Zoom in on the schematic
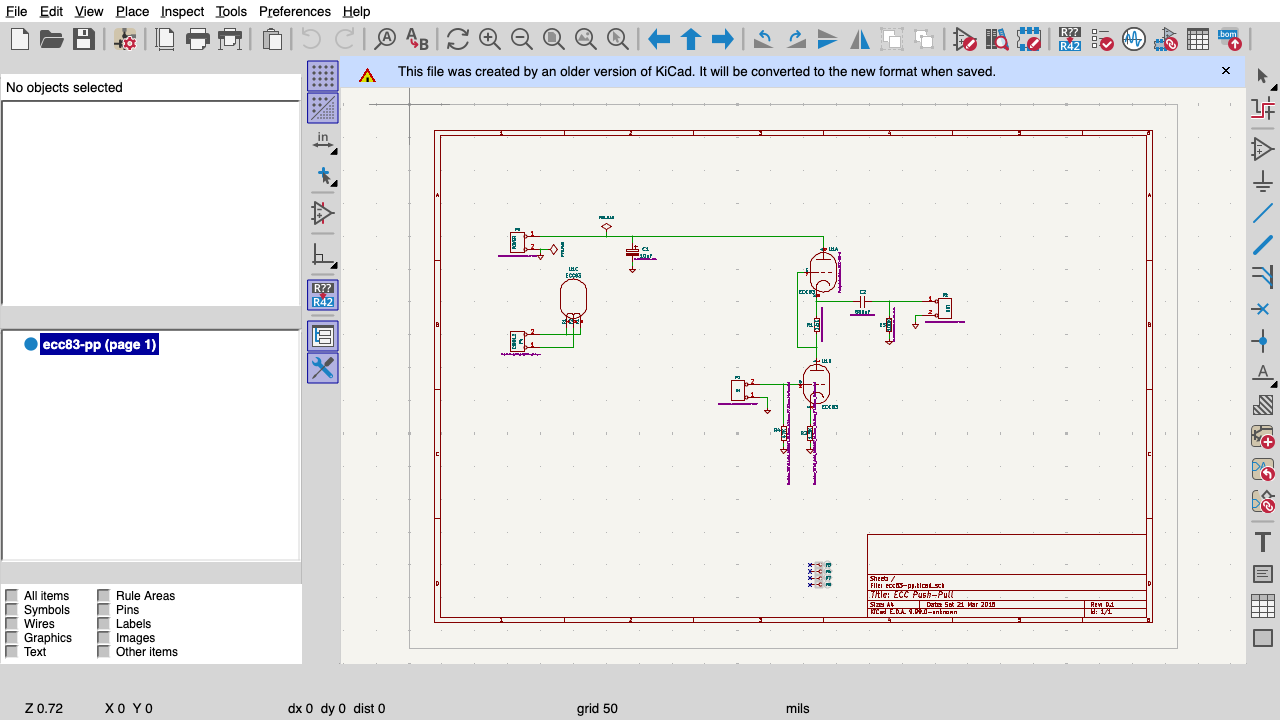The height and width of the screenshot is (720, 1280). (490, 39)
